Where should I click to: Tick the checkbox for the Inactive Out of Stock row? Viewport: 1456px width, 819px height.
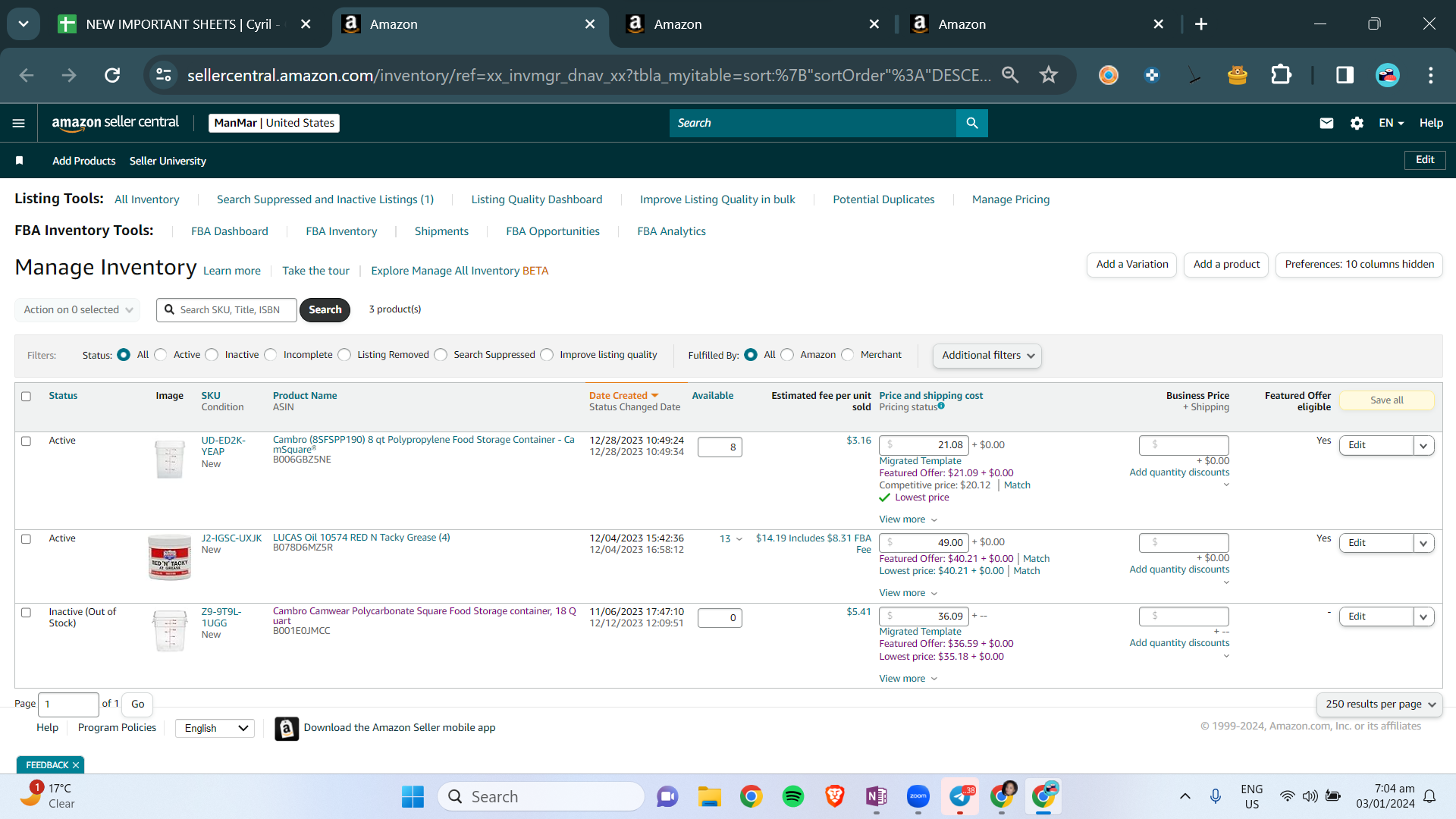click(26, 612)
